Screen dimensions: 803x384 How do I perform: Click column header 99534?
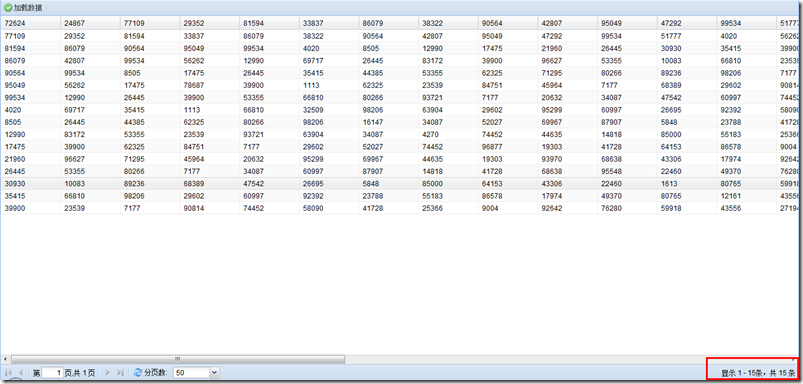(x=747, y=23)
